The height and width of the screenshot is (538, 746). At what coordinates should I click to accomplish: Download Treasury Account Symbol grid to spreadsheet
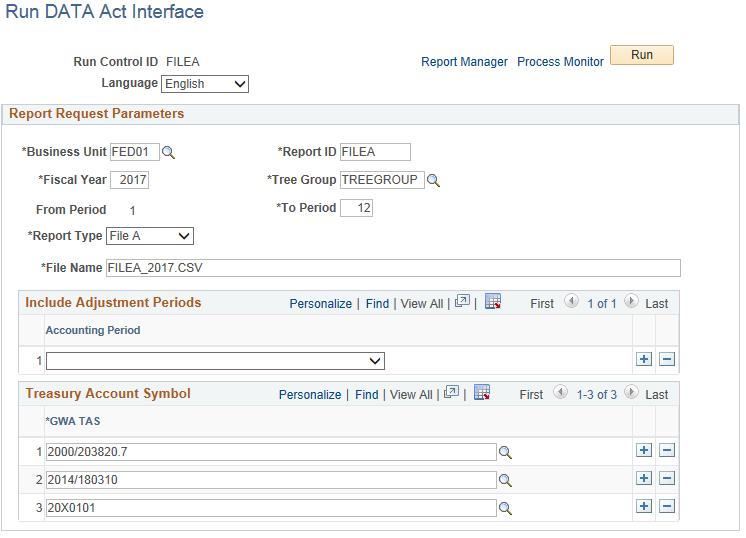(x=481, y=392)
